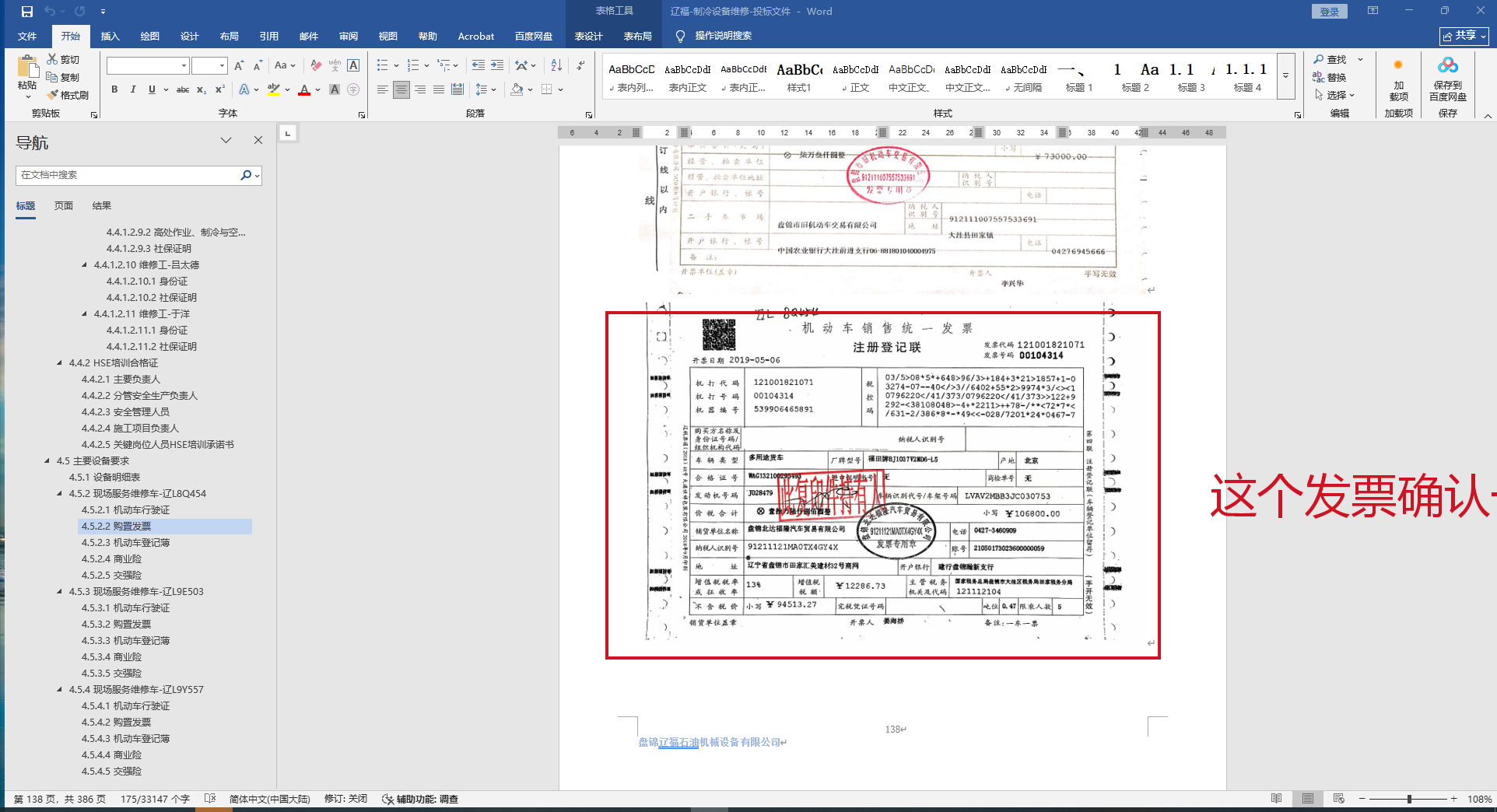This screenshot has height=812, width=1497.
Task: Open the 审阅 ribbon tab
Action: (x=349, y=37)
